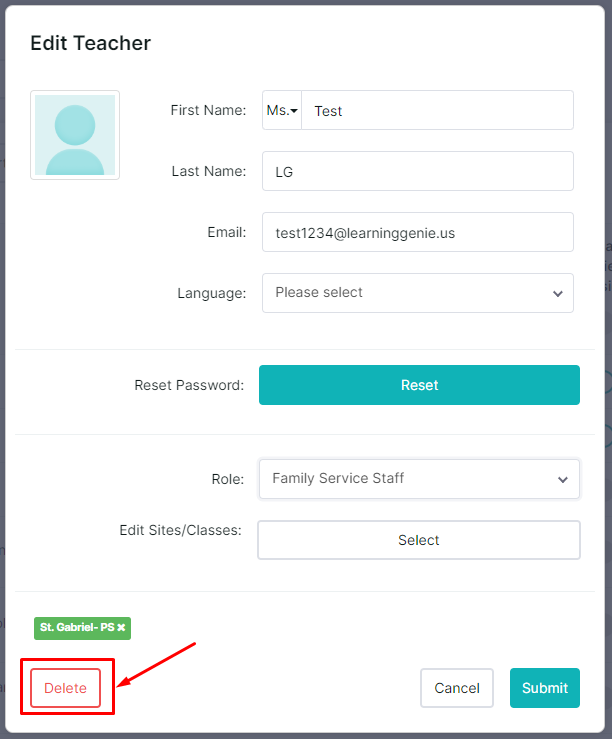The image size is (612, 739).
Task: Cancel the Edit Teacher dialog
Action: 457,688
